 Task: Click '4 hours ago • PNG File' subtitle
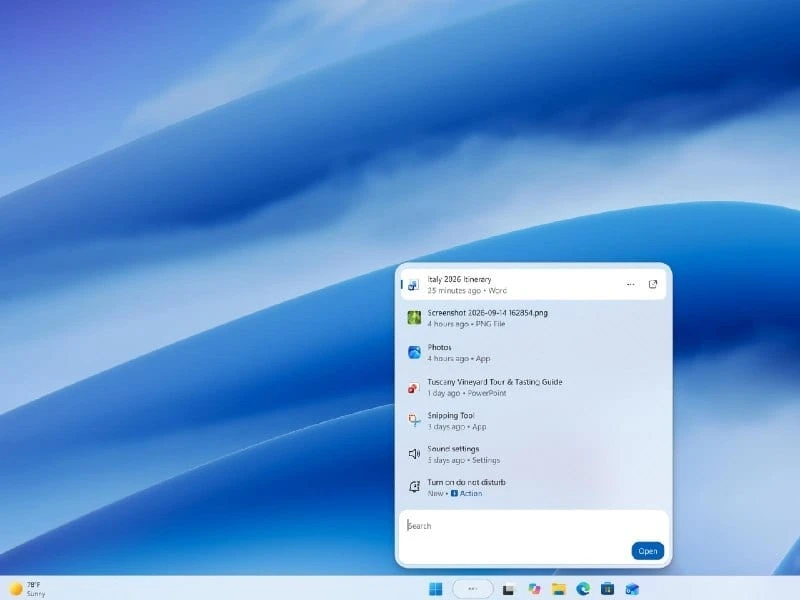coord(466,324)
